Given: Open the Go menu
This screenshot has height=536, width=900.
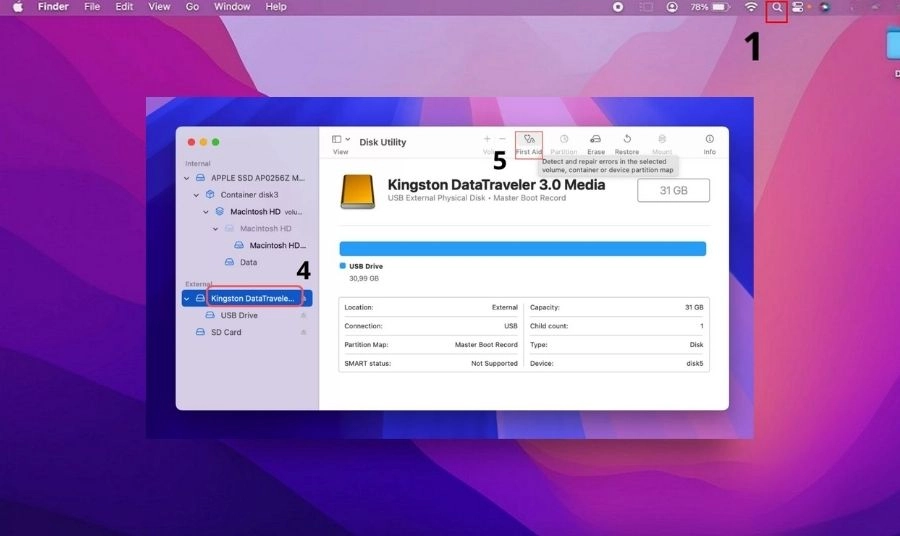Looking at the screenshot, I should 192,7.
